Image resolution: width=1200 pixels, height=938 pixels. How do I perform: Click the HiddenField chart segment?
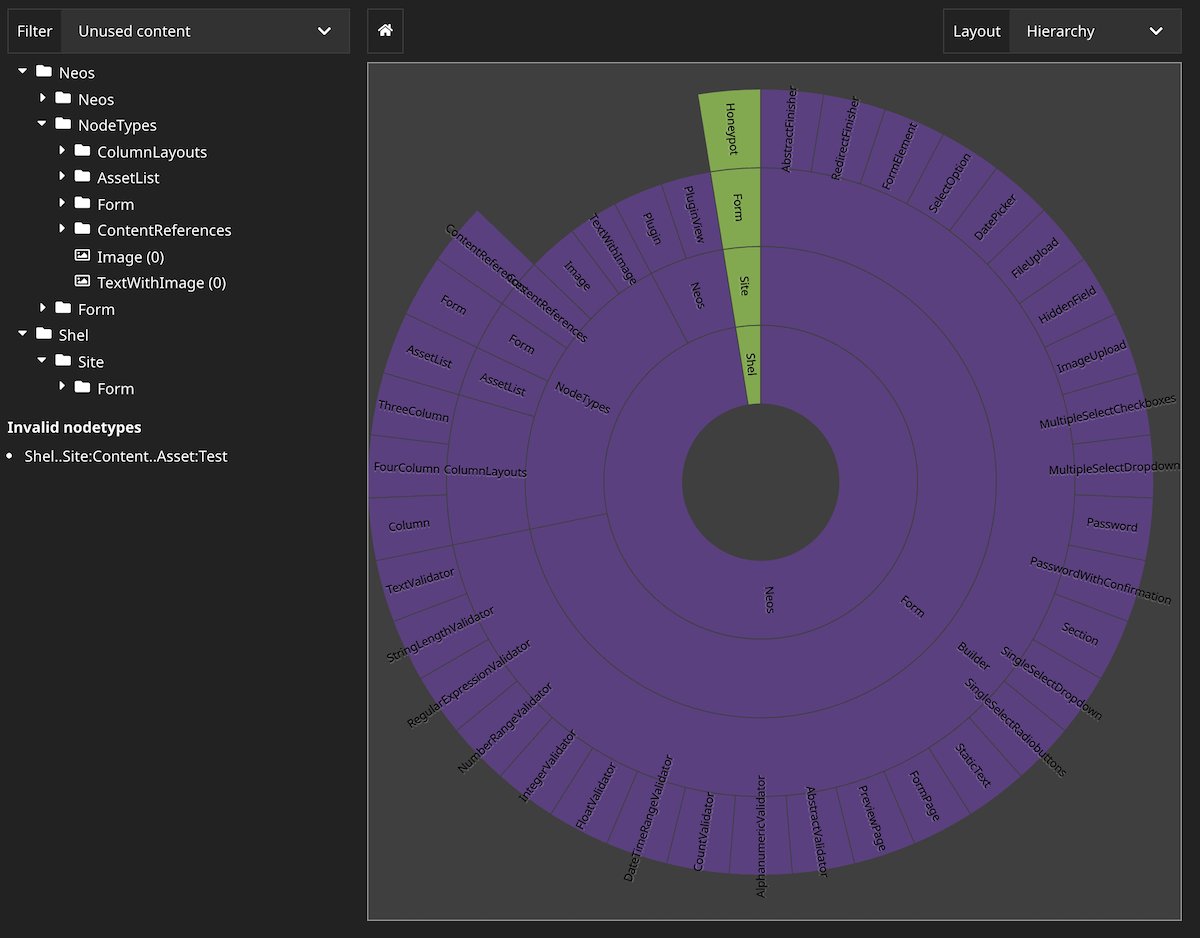pyautogui.click(x=1067, y=305)
